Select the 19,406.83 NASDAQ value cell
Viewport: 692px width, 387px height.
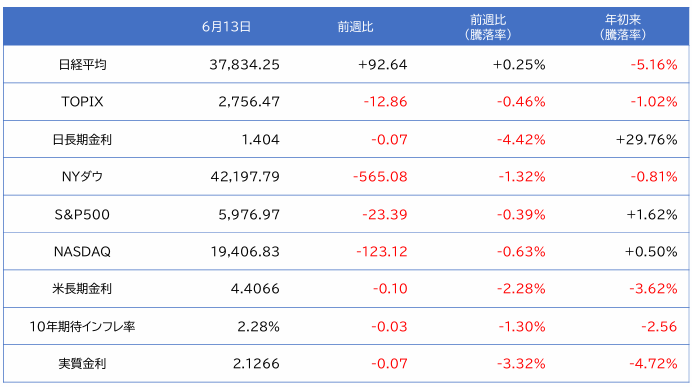[x=245, y=252]
